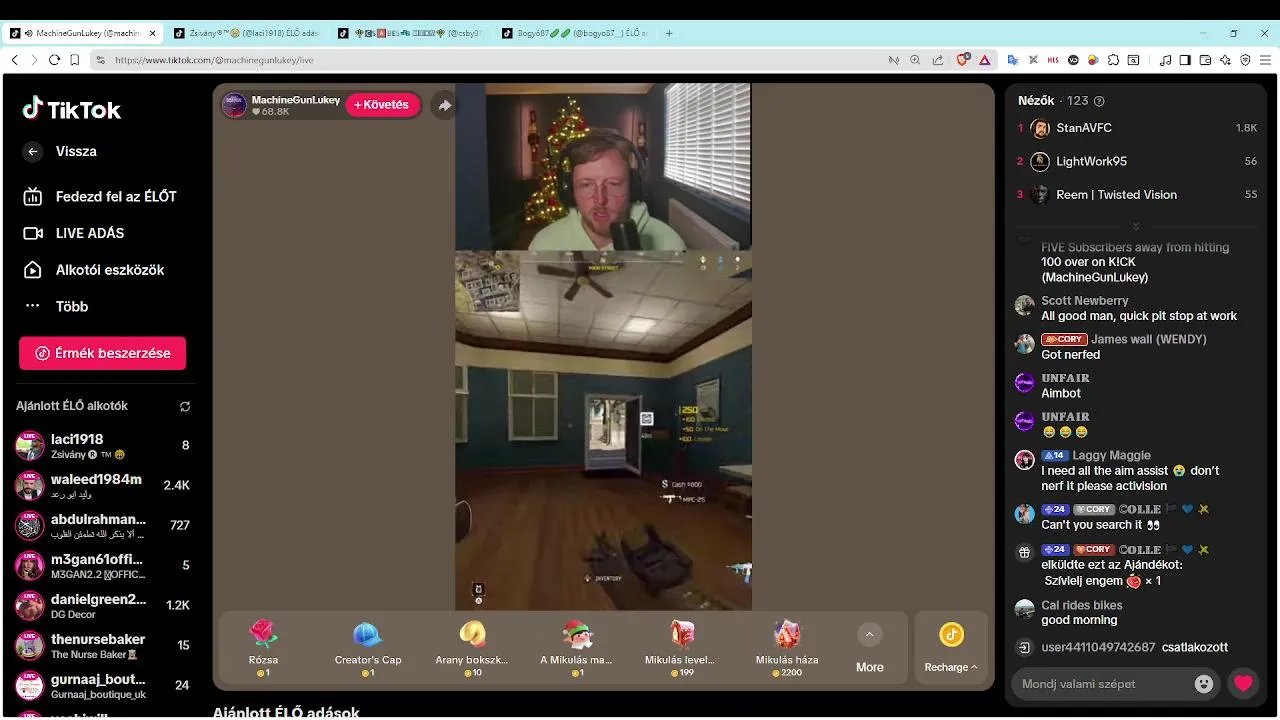The image size is (1280, 720).
Task: Switch to Zsivány laci1918 browser tab
Action: (247, 33)
